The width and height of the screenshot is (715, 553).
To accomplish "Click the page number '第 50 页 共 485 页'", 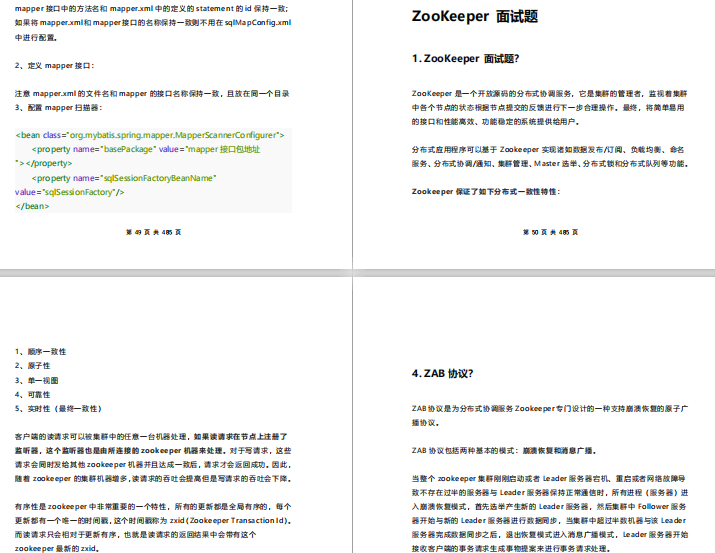I will [550, 232].
